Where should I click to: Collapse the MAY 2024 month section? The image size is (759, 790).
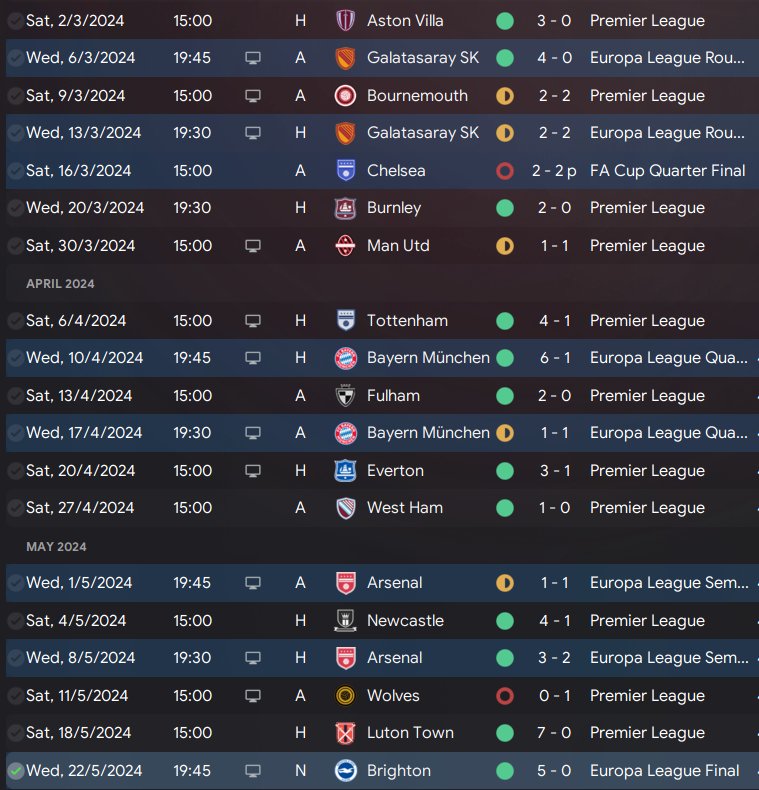click(56, 547)
